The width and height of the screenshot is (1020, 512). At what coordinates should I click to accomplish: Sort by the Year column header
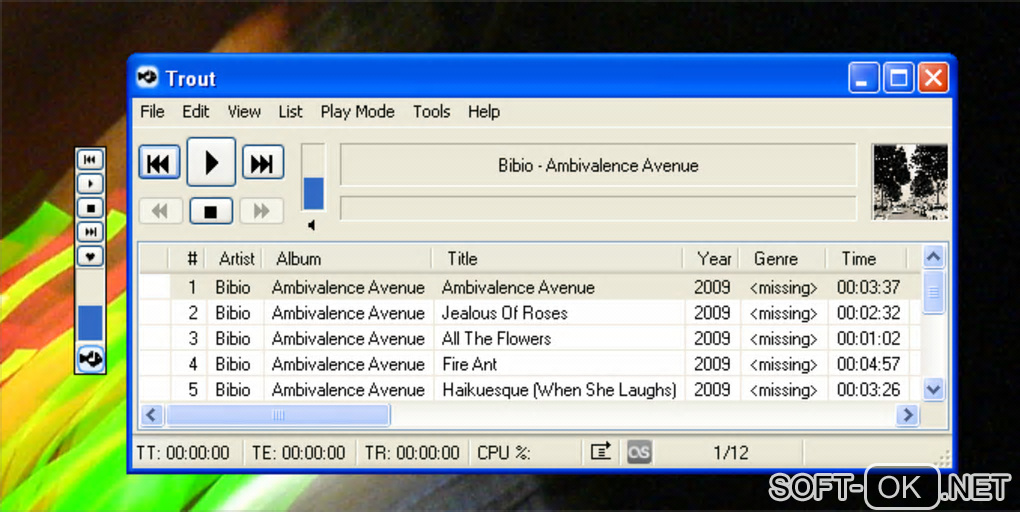pos(712,259)
